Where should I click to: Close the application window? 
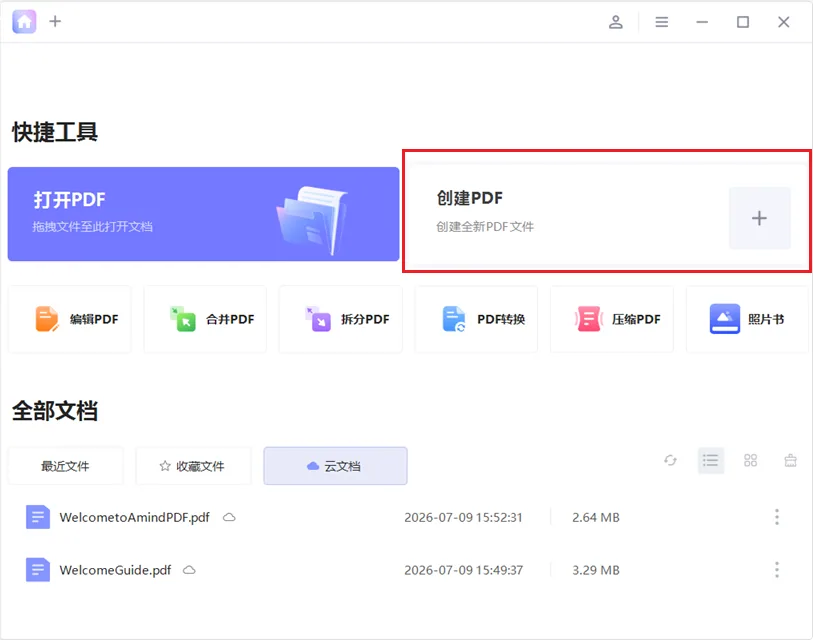pos(783,22)
